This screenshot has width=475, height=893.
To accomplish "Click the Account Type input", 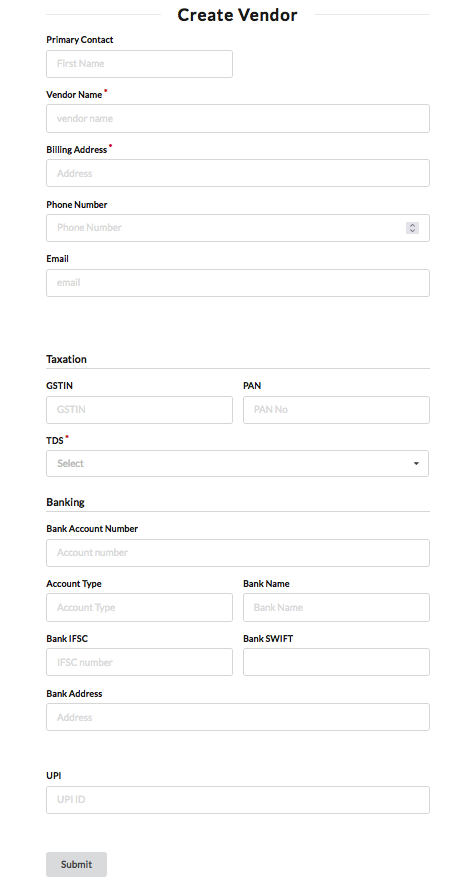I will tap(140, 608).
